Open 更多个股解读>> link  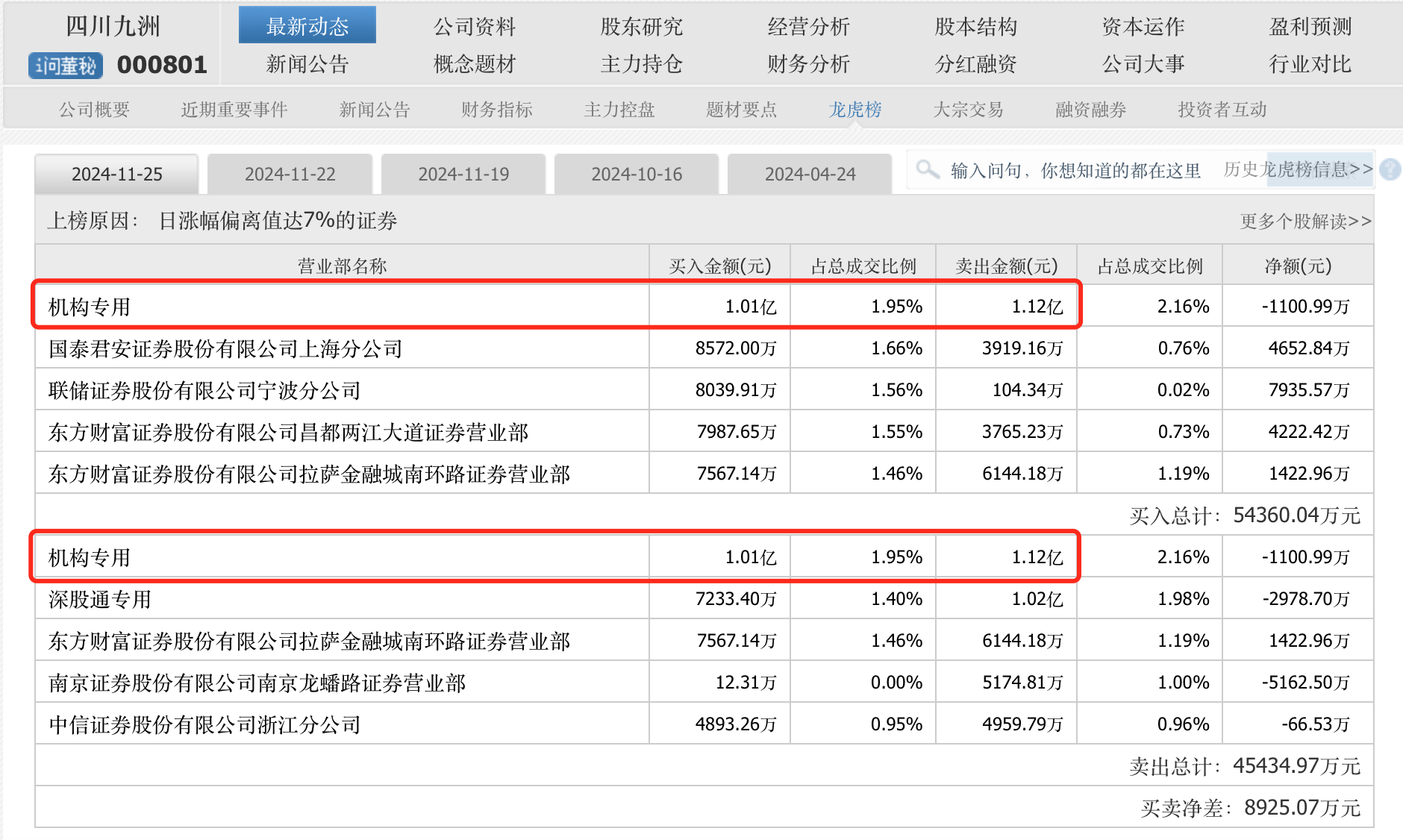tap(1305, 222)
